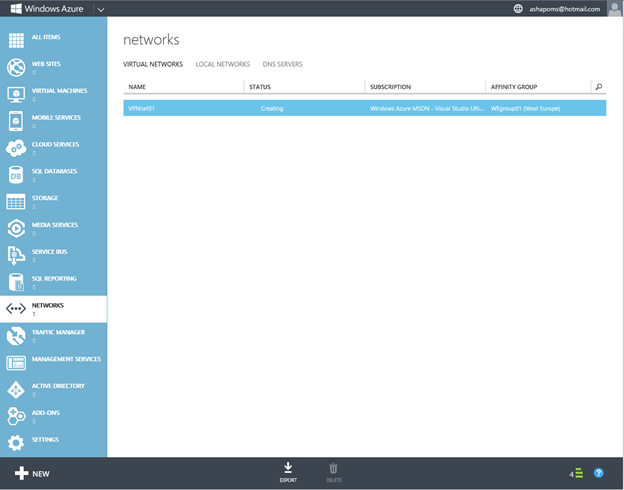Select the Management Services icon
The width and height of the screenshot is (624, 490).
coord(16,363)
